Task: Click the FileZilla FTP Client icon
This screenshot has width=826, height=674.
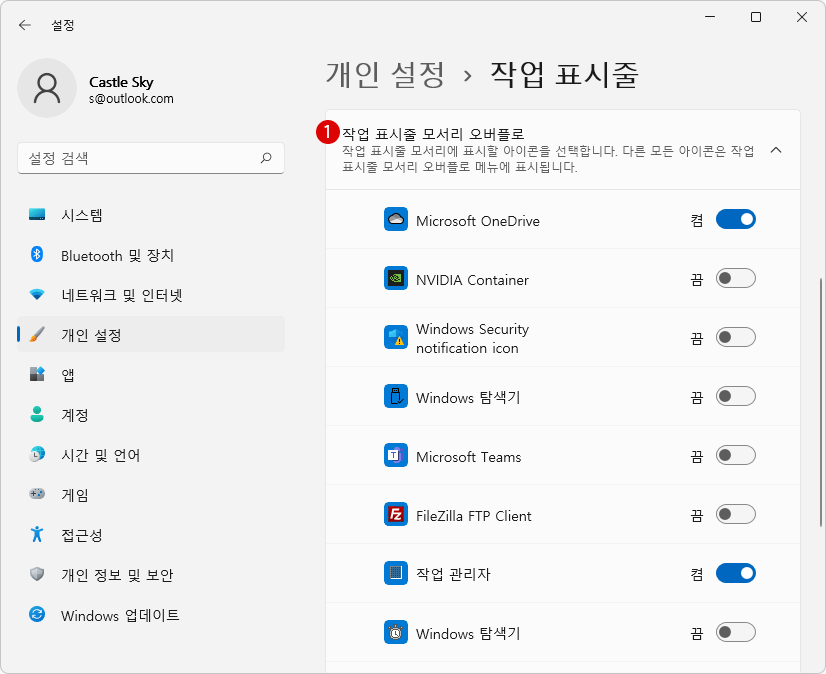Action: click(396, 514)
